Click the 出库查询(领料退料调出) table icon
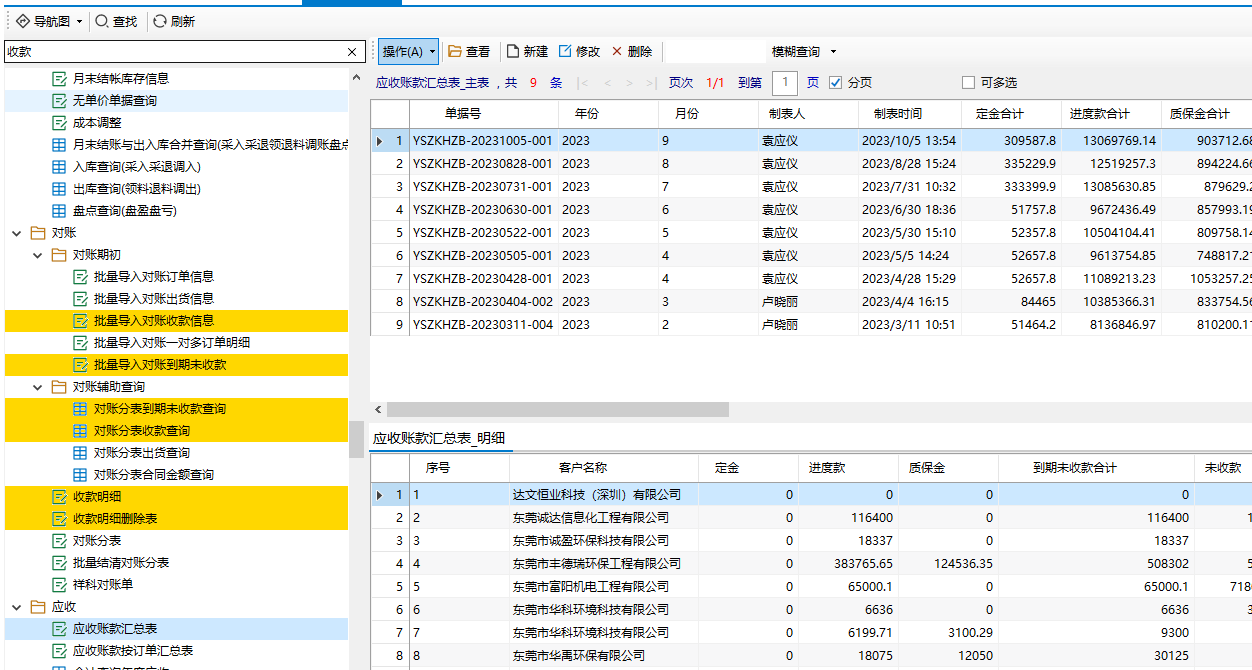Viewport: 1252px width, 670px height. tap(59, 189)
